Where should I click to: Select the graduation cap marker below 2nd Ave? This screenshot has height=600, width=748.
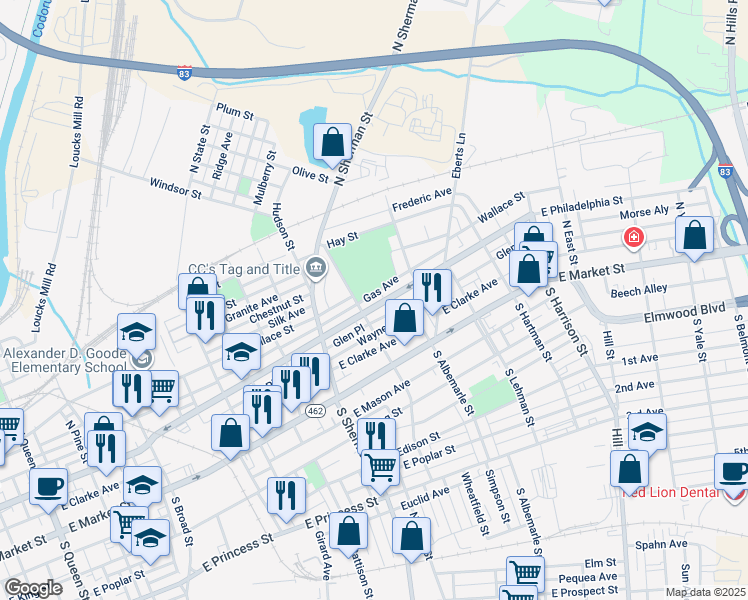click(x=647, y=433)
